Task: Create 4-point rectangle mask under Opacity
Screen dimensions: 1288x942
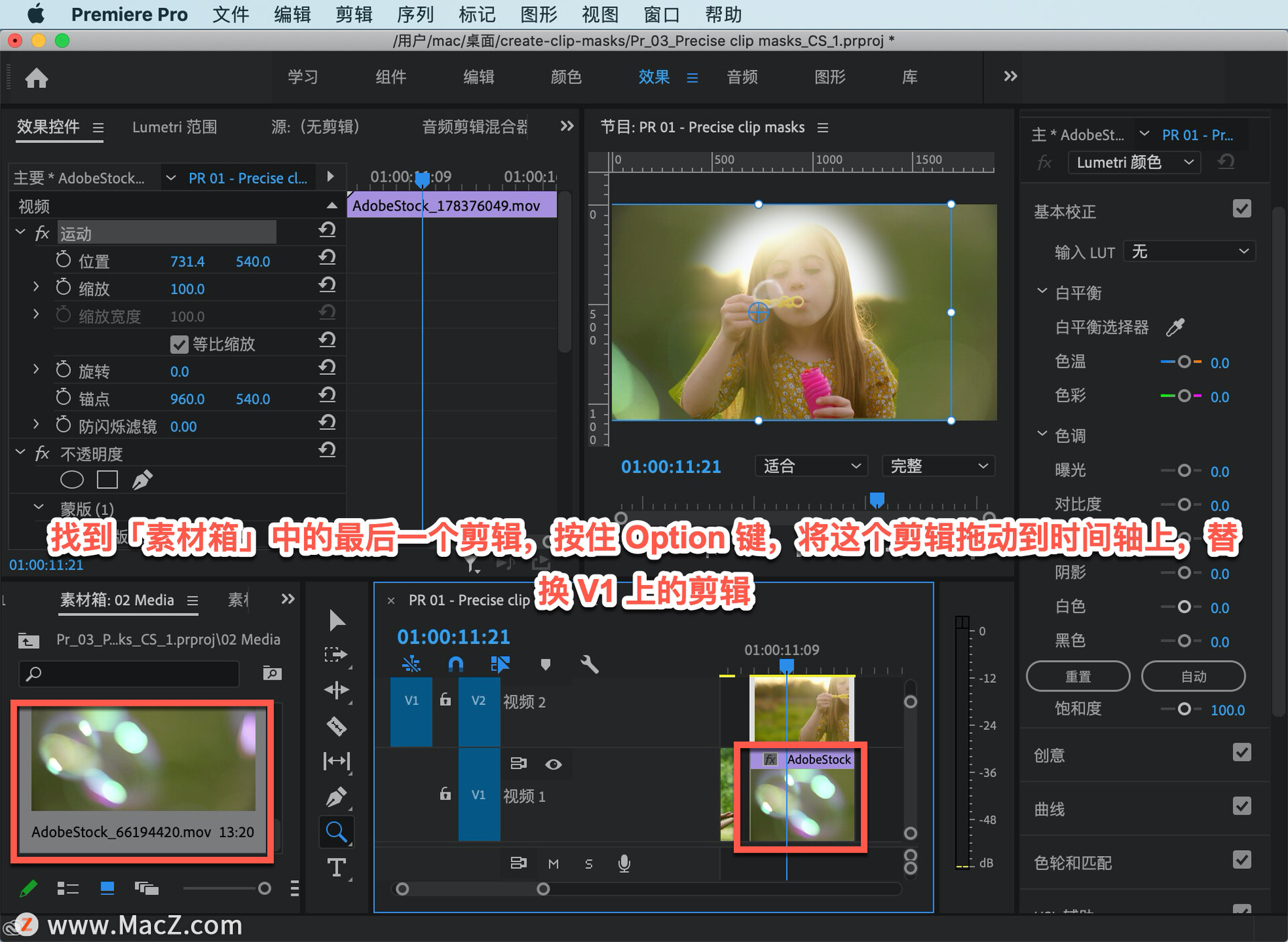Action: (107, 480)
